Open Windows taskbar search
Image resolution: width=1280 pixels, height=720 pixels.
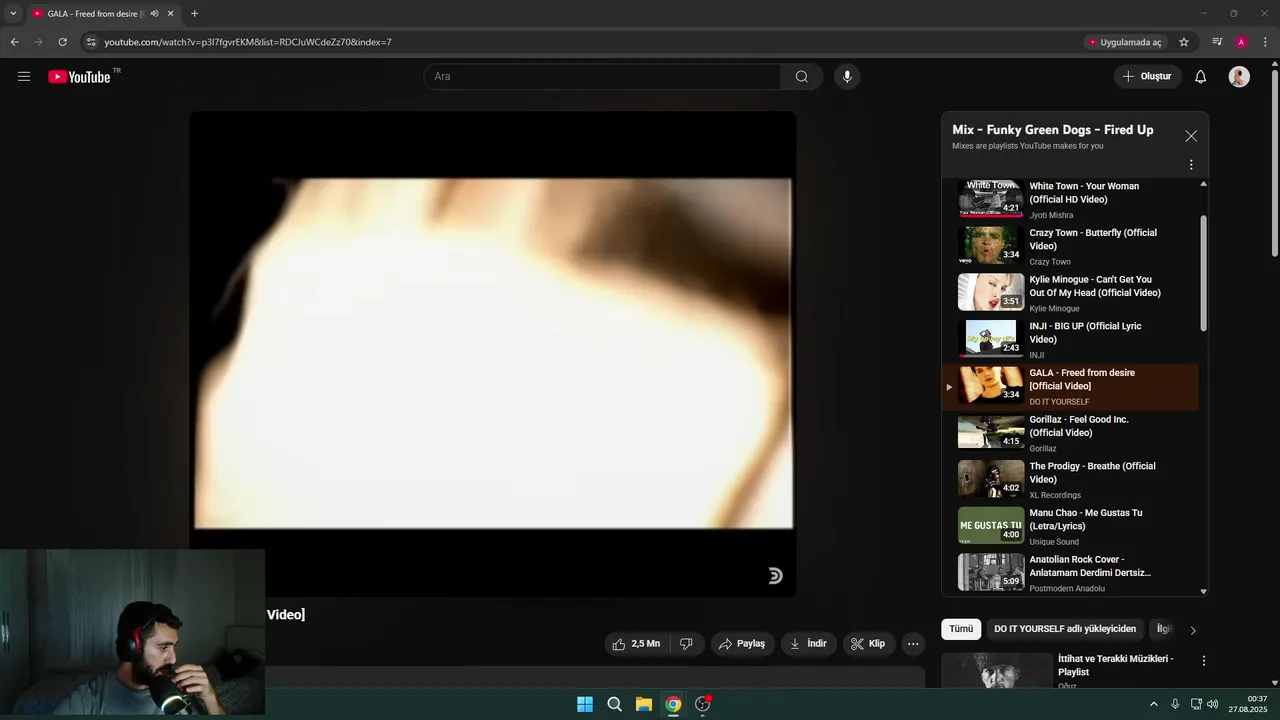(x=614, y=704)
